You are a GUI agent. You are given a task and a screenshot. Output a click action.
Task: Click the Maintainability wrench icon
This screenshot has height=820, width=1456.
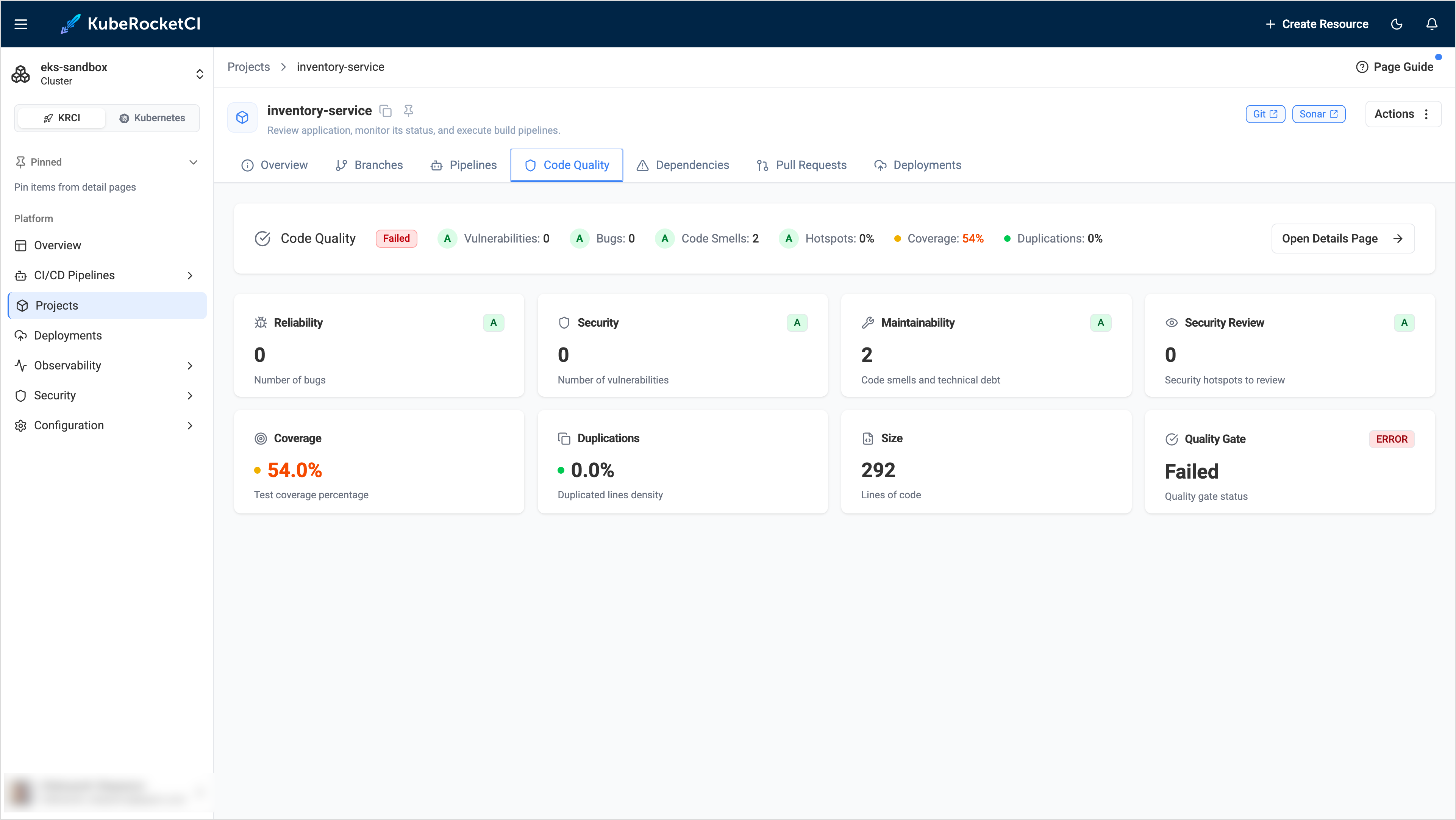[868, 322]
